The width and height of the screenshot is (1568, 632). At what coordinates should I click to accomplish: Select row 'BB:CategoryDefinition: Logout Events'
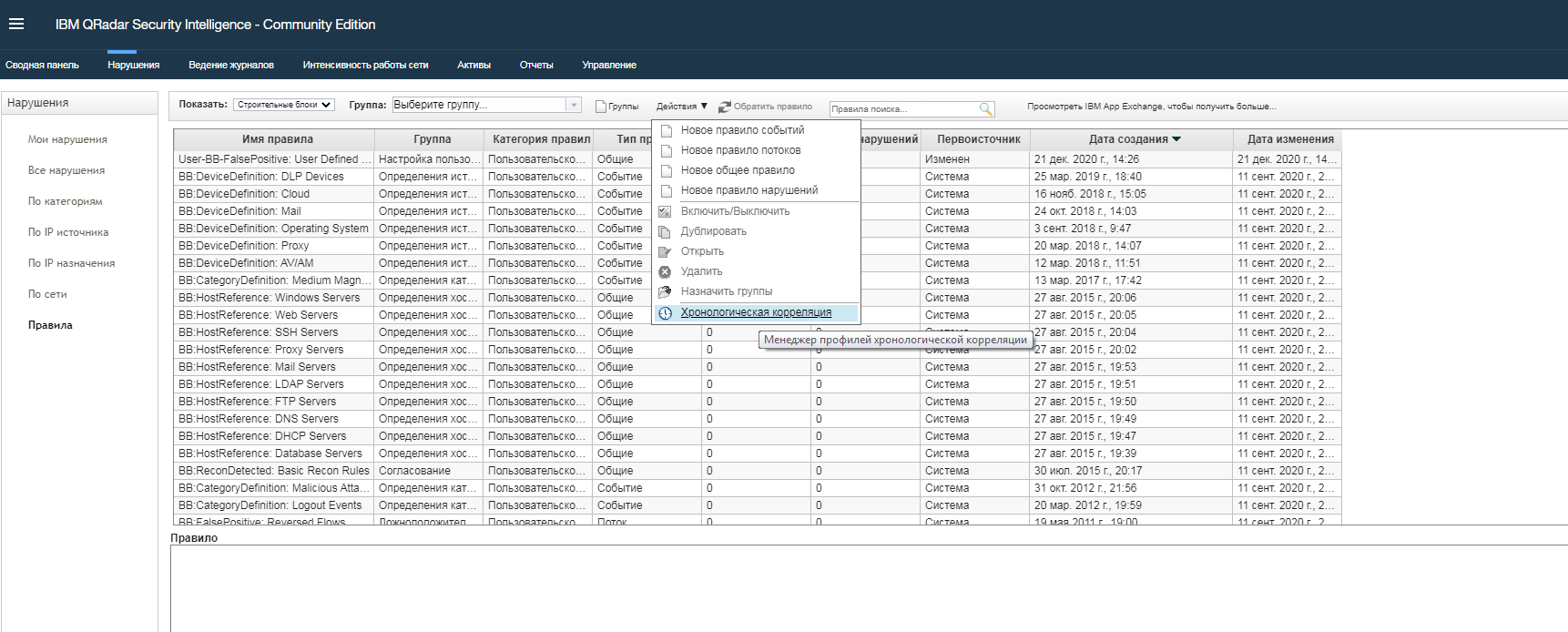(x=757, y=505)
